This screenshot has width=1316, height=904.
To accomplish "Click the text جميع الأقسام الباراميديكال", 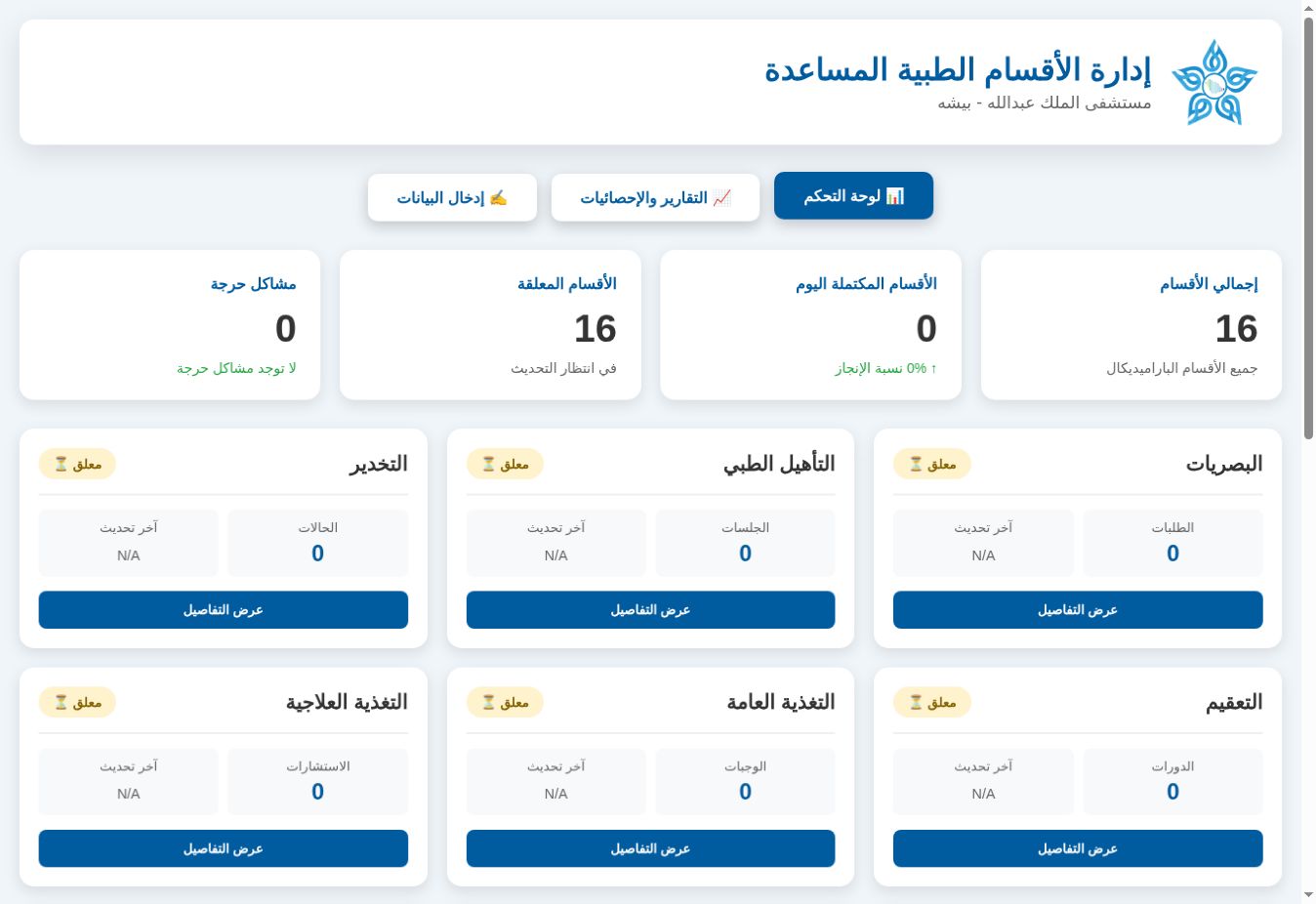I will (1182, 368).
